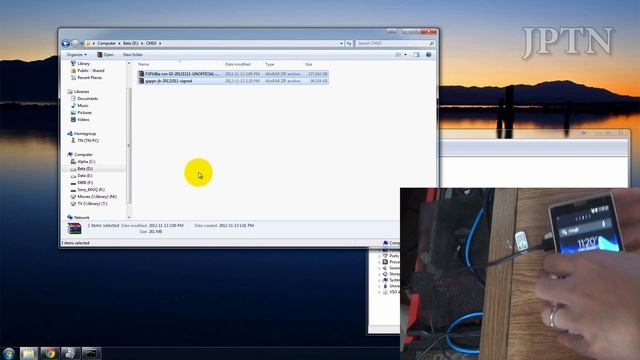Open the Windows Start orb

[x=9, y=353]
